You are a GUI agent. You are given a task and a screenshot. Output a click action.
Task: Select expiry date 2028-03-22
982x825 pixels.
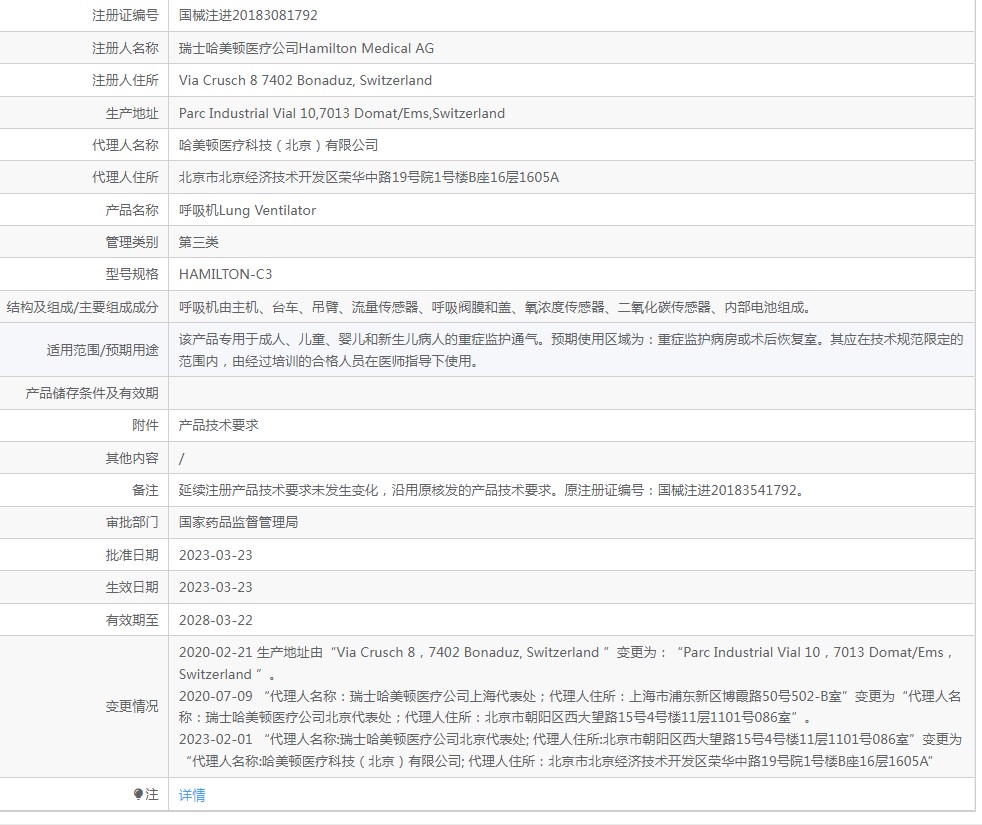(215, 620)
